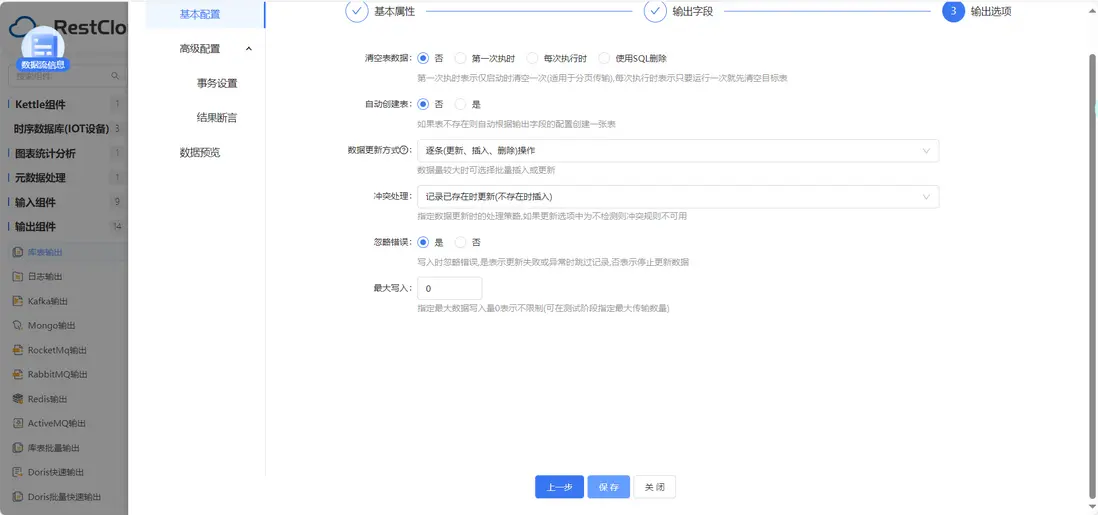Select the Mongo输出 component icon
The width and height of the screenshot is (1098, 515).
tap(19, 325)
